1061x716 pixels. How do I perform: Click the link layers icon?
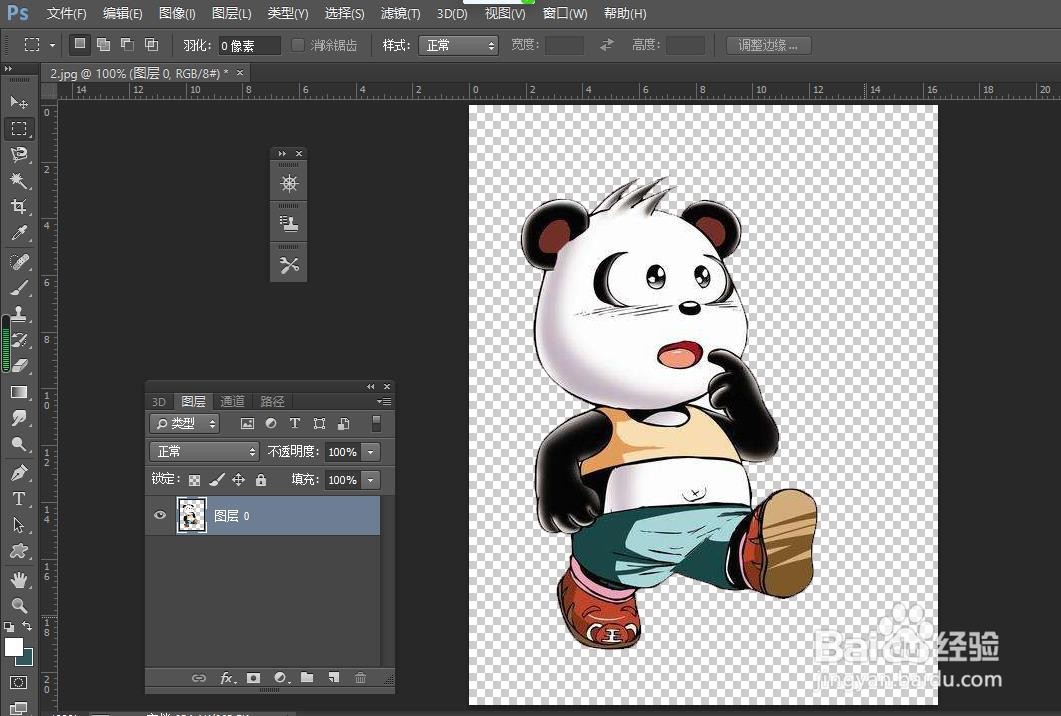(x=198, y=677)
